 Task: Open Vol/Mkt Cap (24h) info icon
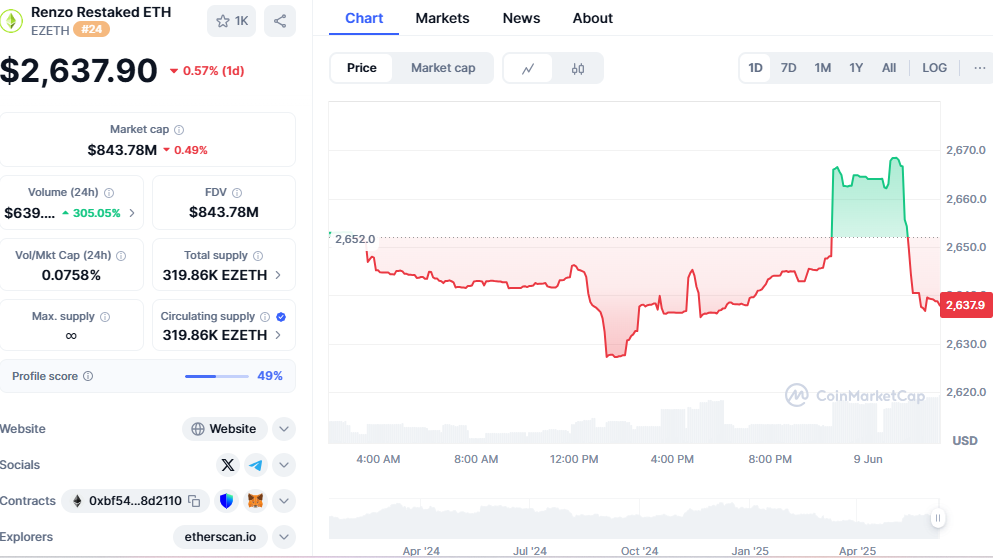click(121, 256)
